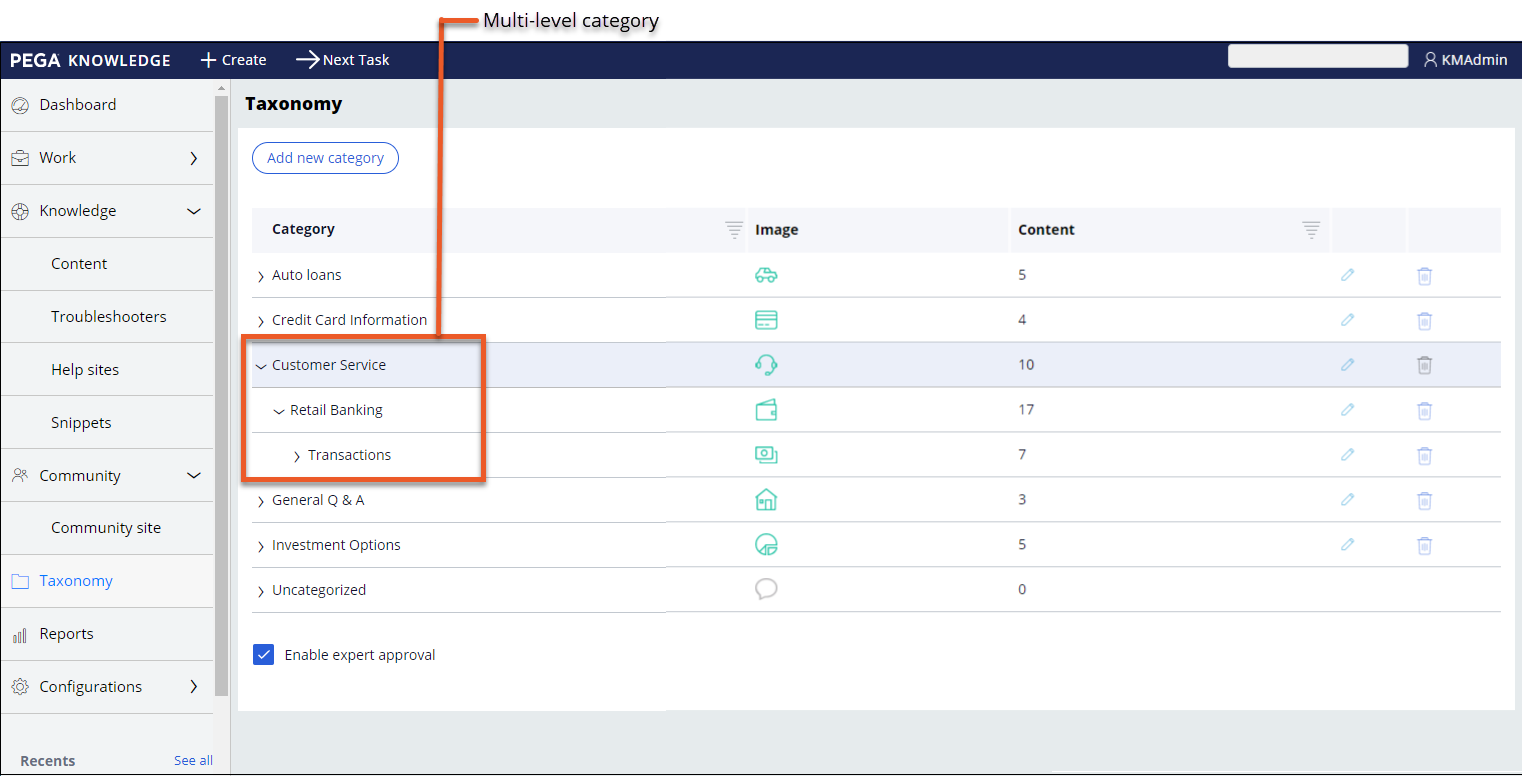Go to Reports in the sidebar

click(67, 634)
